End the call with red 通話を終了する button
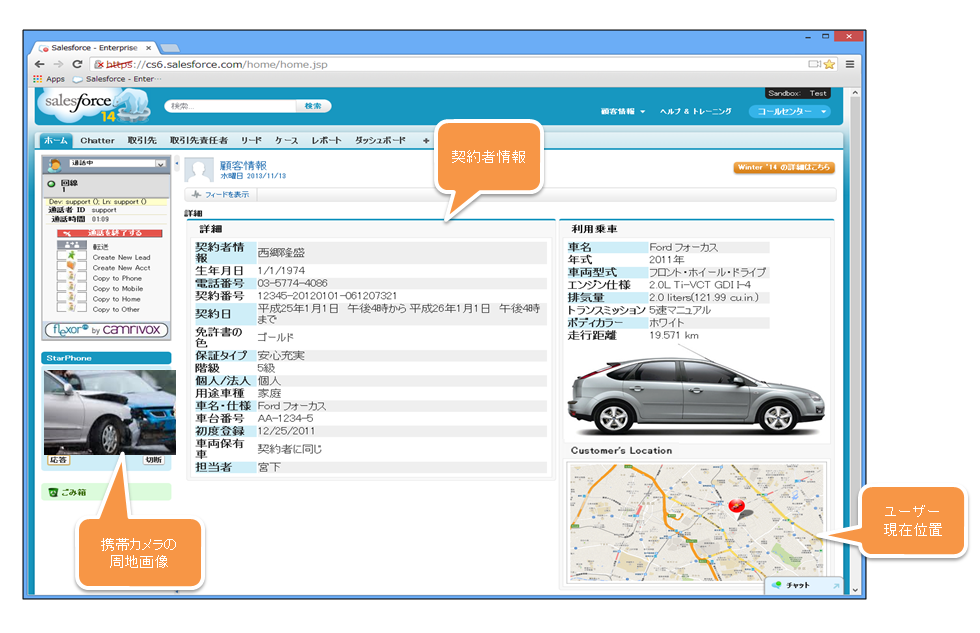The image size is (980, 633). [109, 233]
